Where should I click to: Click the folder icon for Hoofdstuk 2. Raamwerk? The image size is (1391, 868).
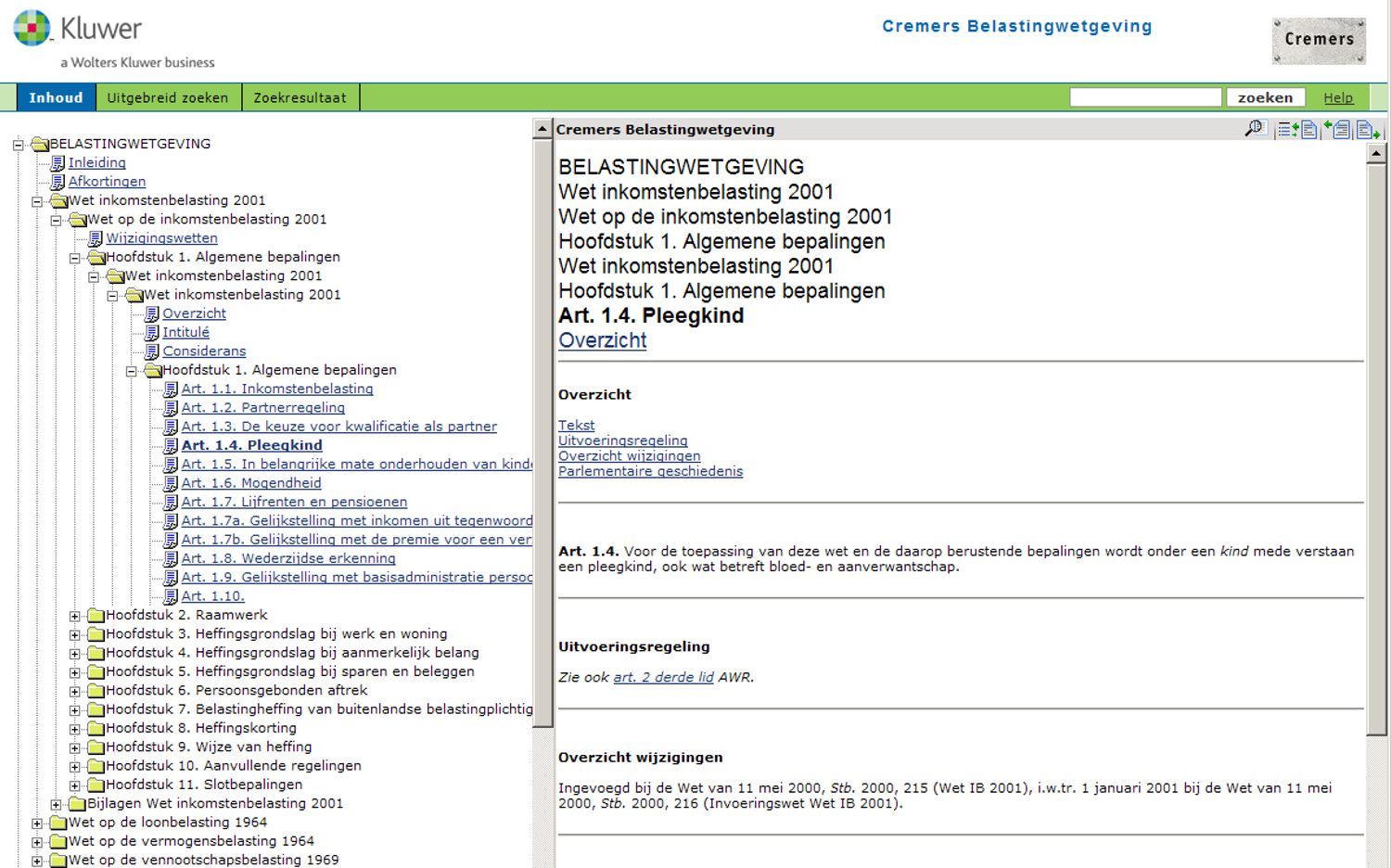pos(96,616)
